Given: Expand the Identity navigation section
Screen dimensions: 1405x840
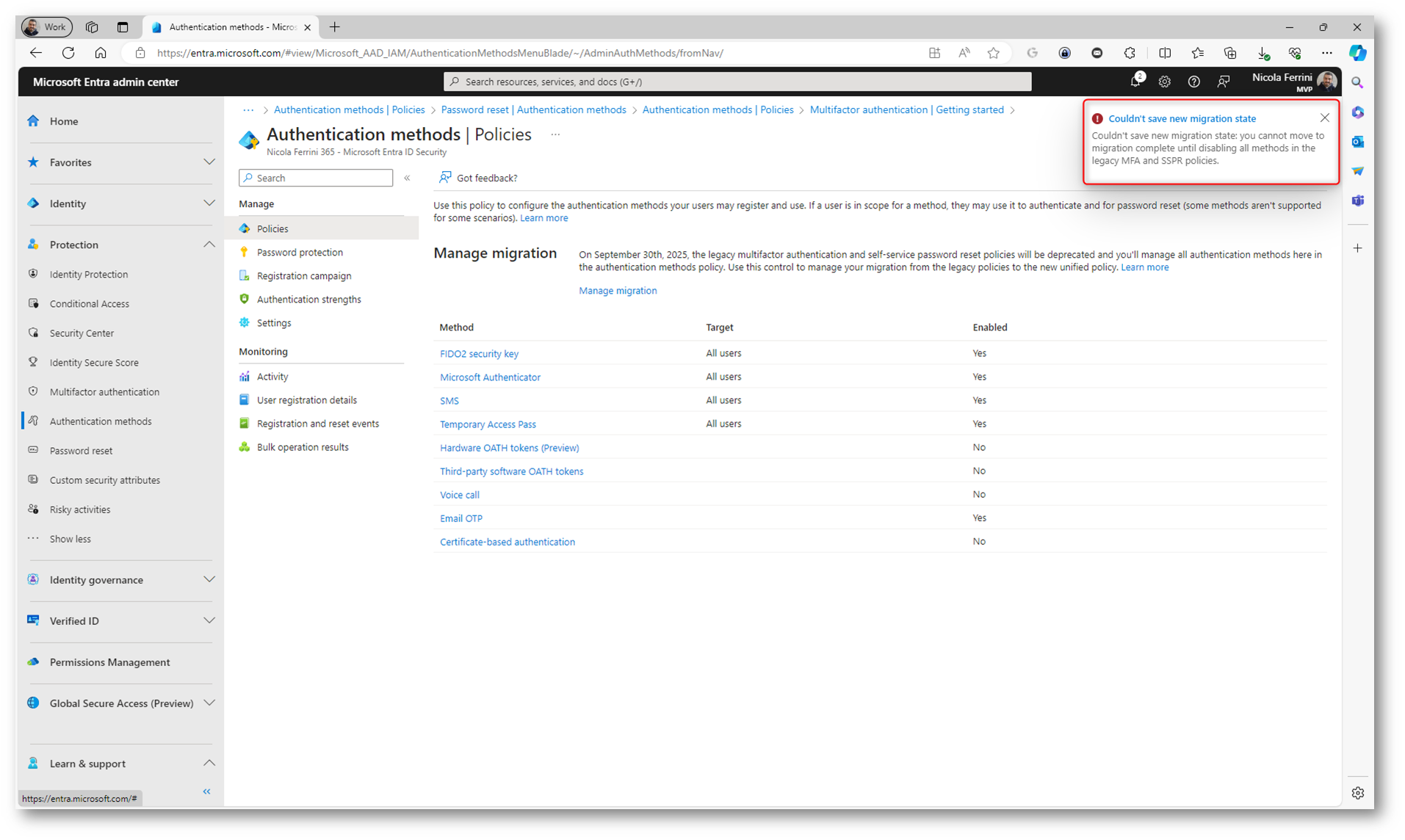Looking at the screenshot, I should coord(209,203).
